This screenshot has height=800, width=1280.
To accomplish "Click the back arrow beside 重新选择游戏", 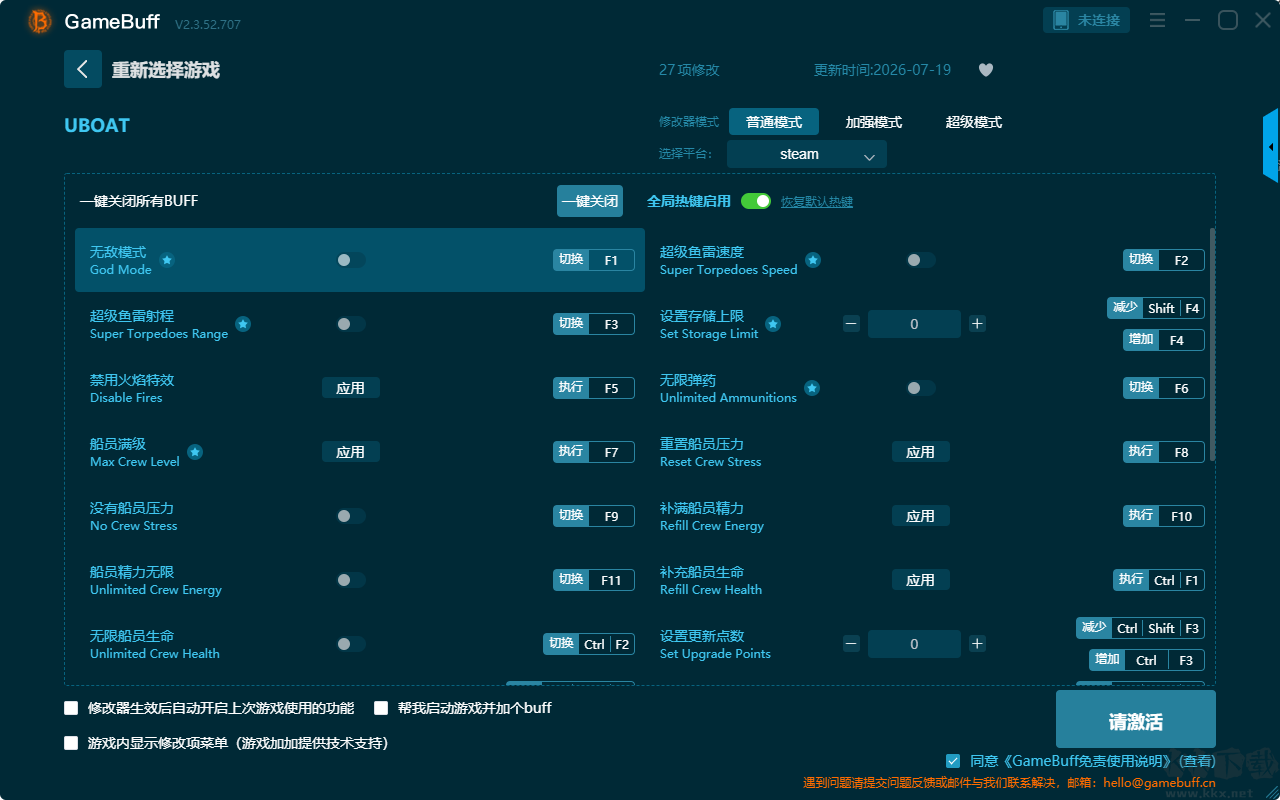I will pos(83,69).
